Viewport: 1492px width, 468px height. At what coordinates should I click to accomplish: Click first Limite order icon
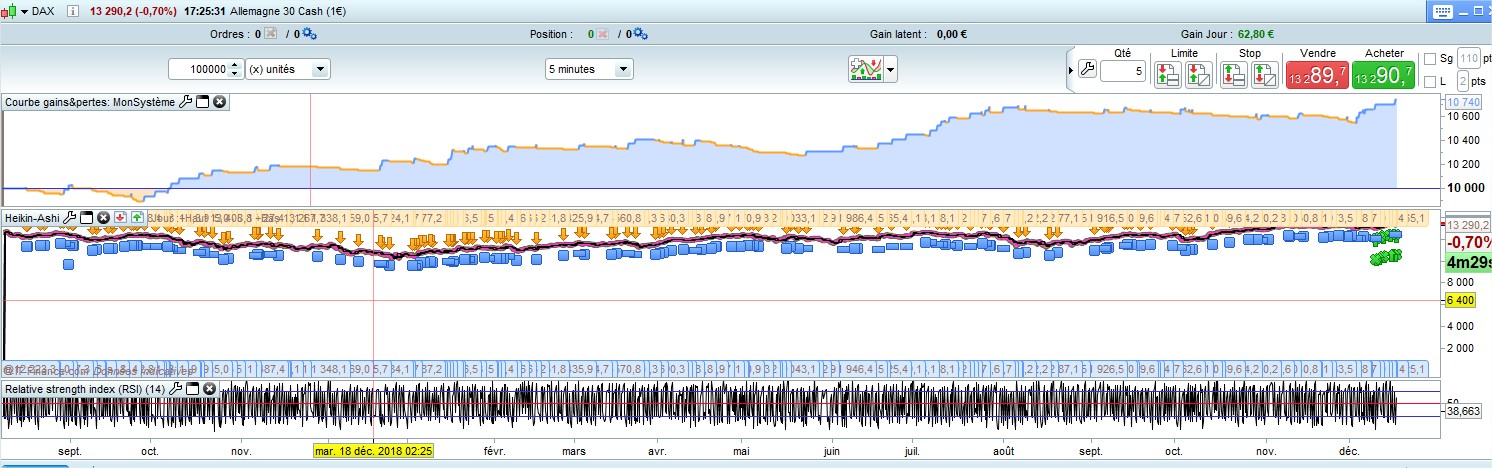[x=1167, y=74]
